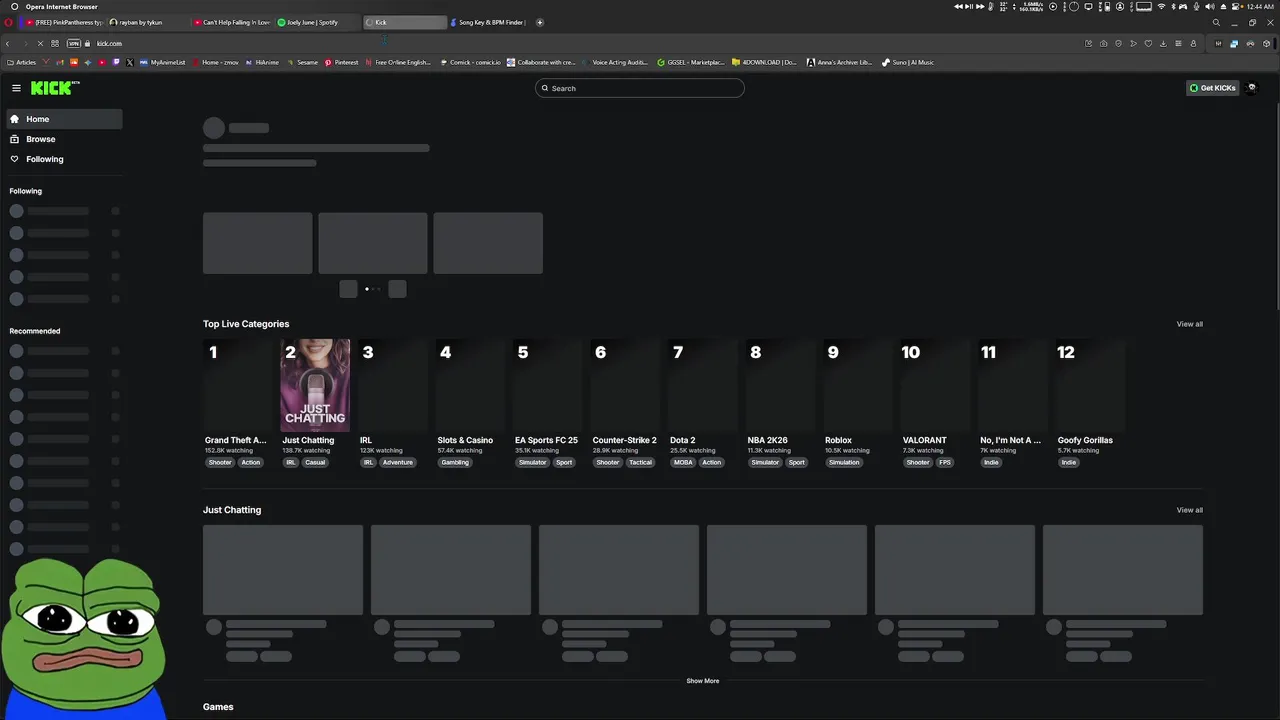
Task: Click the heart bookmark icon in address bar
Action: [x=1148, y=43]
